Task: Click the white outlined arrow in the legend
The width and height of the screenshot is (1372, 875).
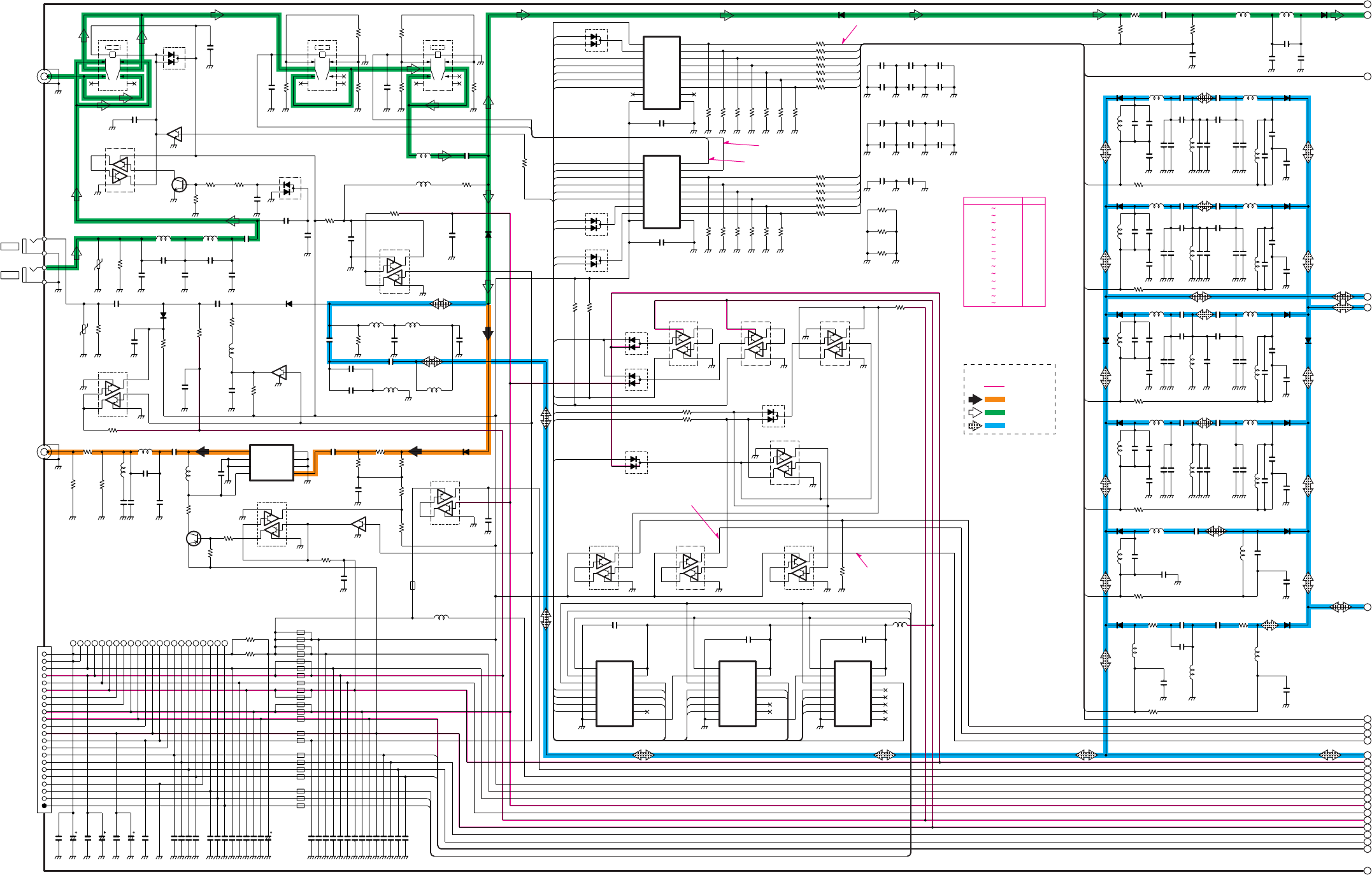Action: [975, 413]
